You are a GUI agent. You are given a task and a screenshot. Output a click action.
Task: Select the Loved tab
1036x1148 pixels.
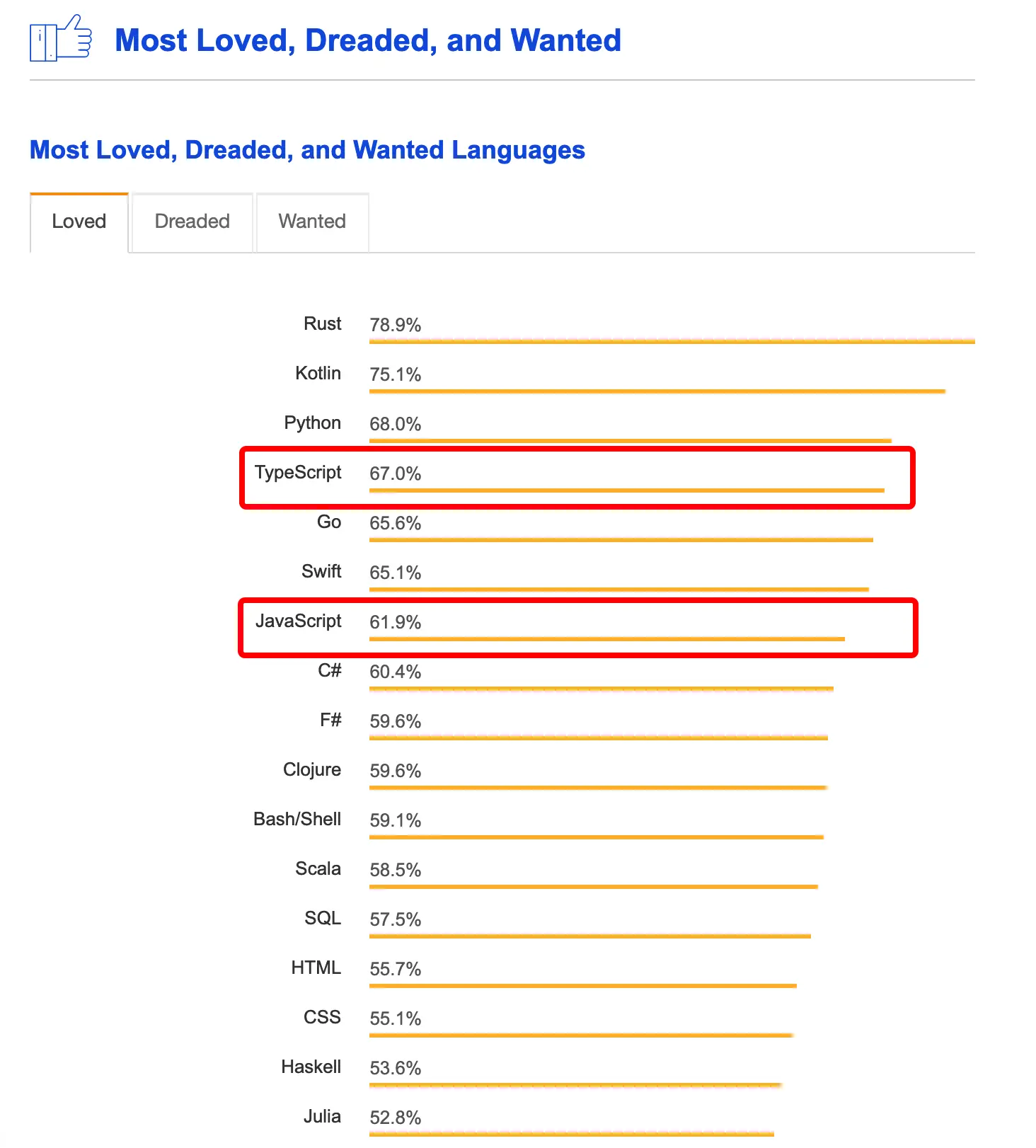[x=79, y=222]
